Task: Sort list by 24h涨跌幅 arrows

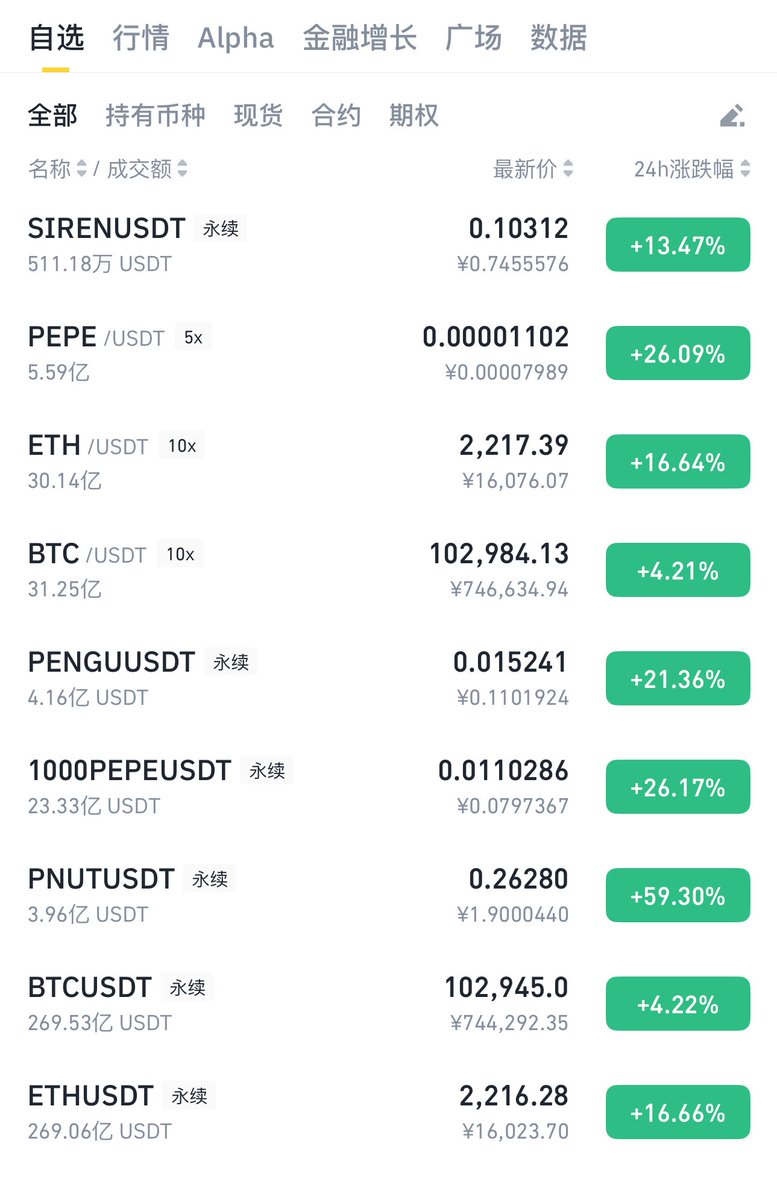Action: (744, 170)
